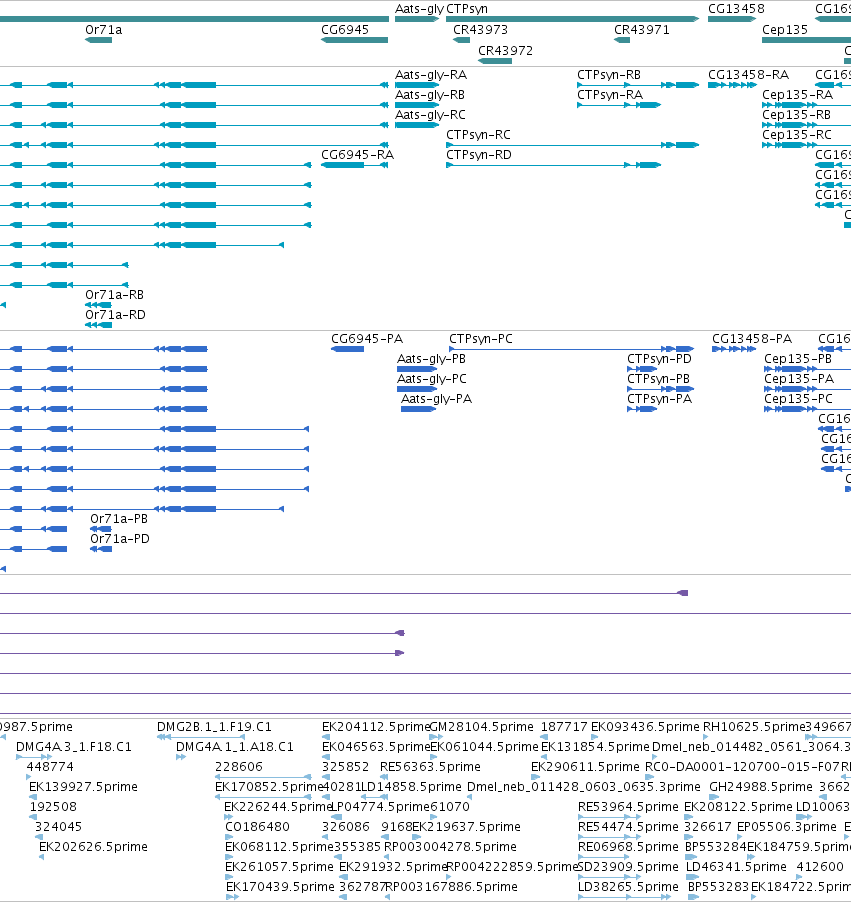The image size is (851, 902).
Task: Select EST RE53964.5prime
Action: pyautogui.click(x=628, y=807)
